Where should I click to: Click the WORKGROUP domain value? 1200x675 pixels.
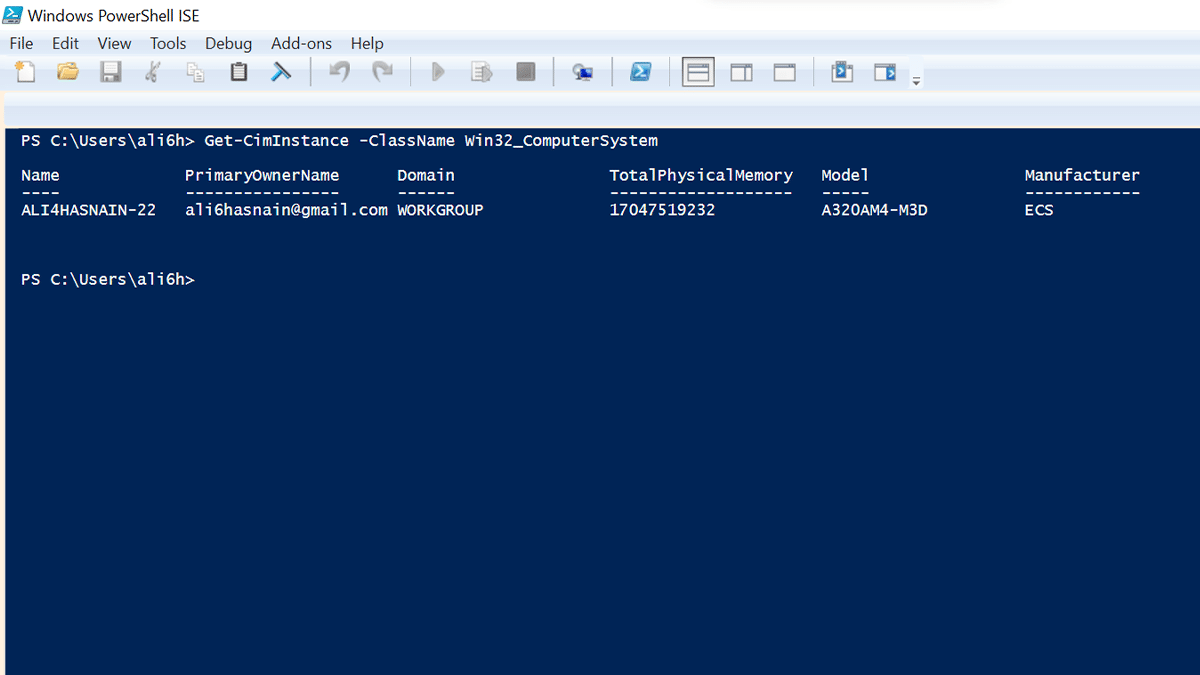(440, 210)
